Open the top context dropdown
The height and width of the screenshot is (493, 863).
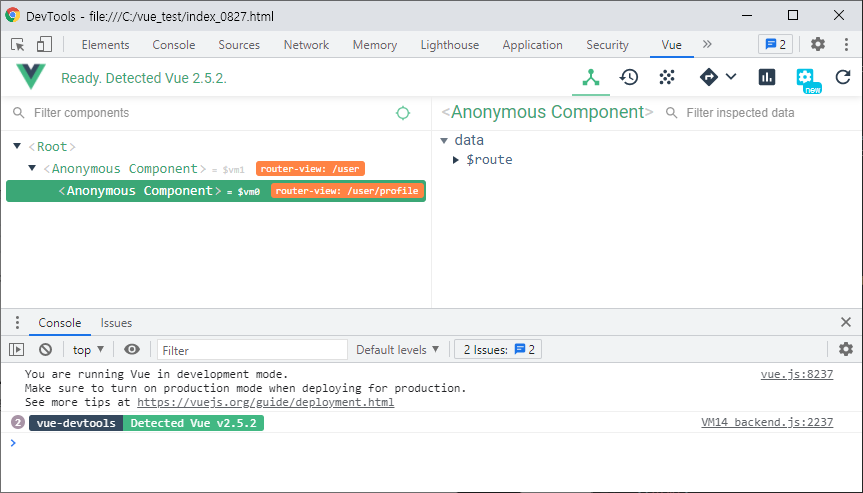(x=88, y=350)
